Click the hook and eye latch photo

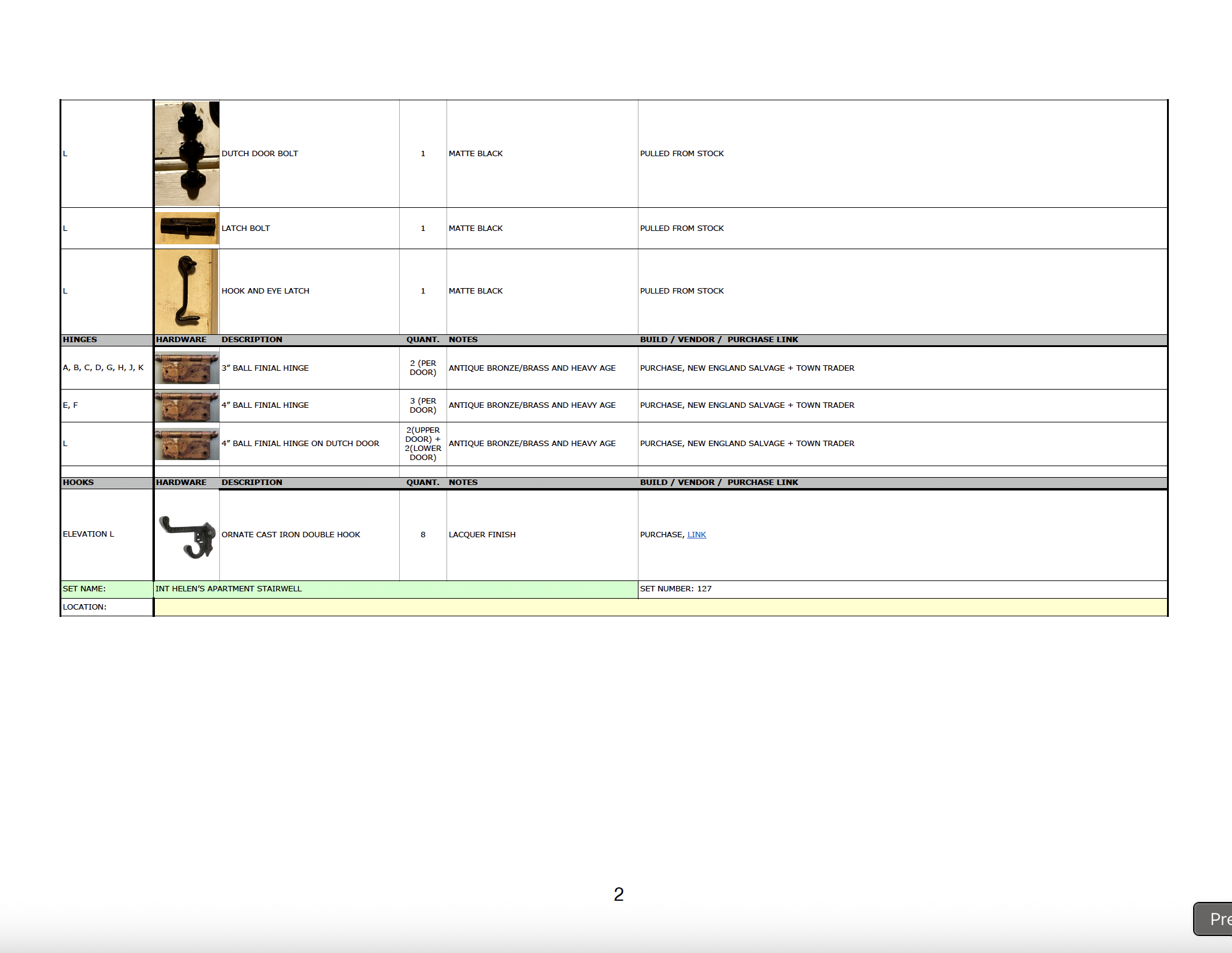[x=187, y=291]
